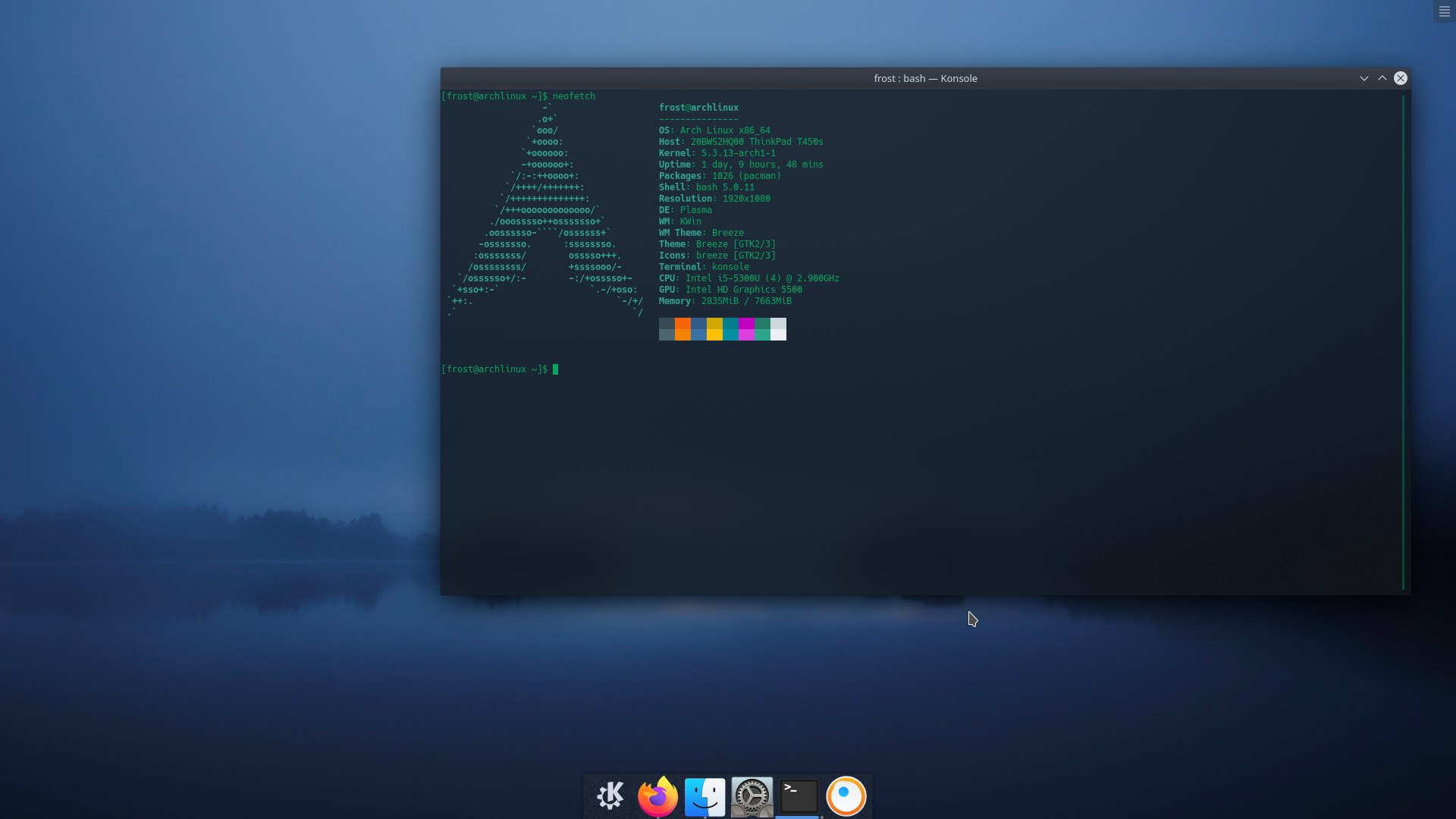
Task: Click the white color block in neofetch output
Action: click(x=778, y=329)
